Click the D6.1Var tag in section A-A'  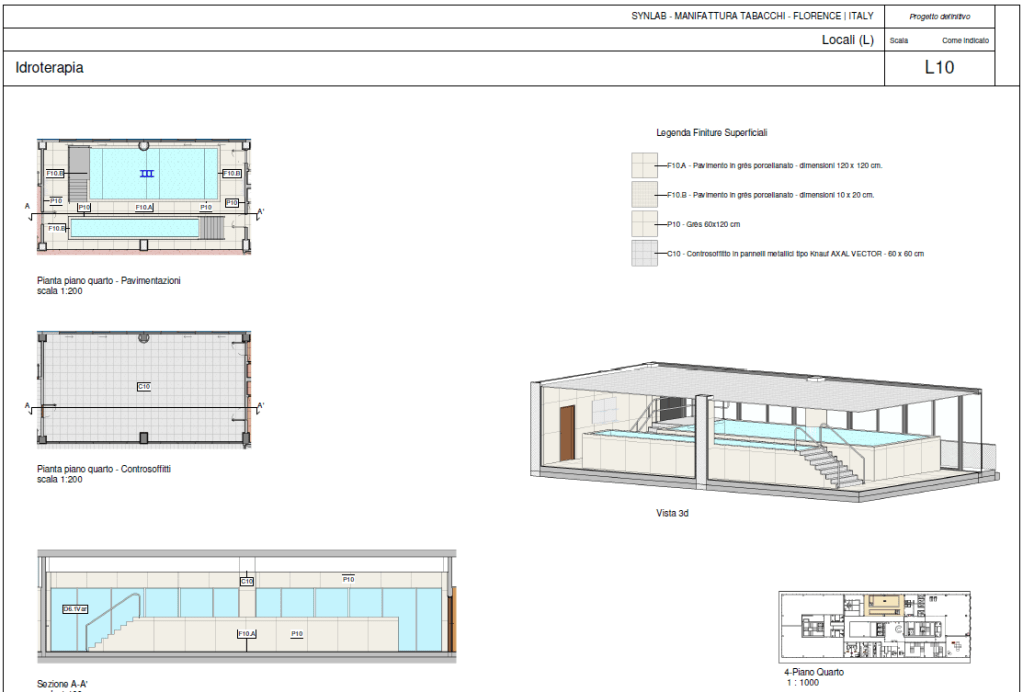pos(76,608)
